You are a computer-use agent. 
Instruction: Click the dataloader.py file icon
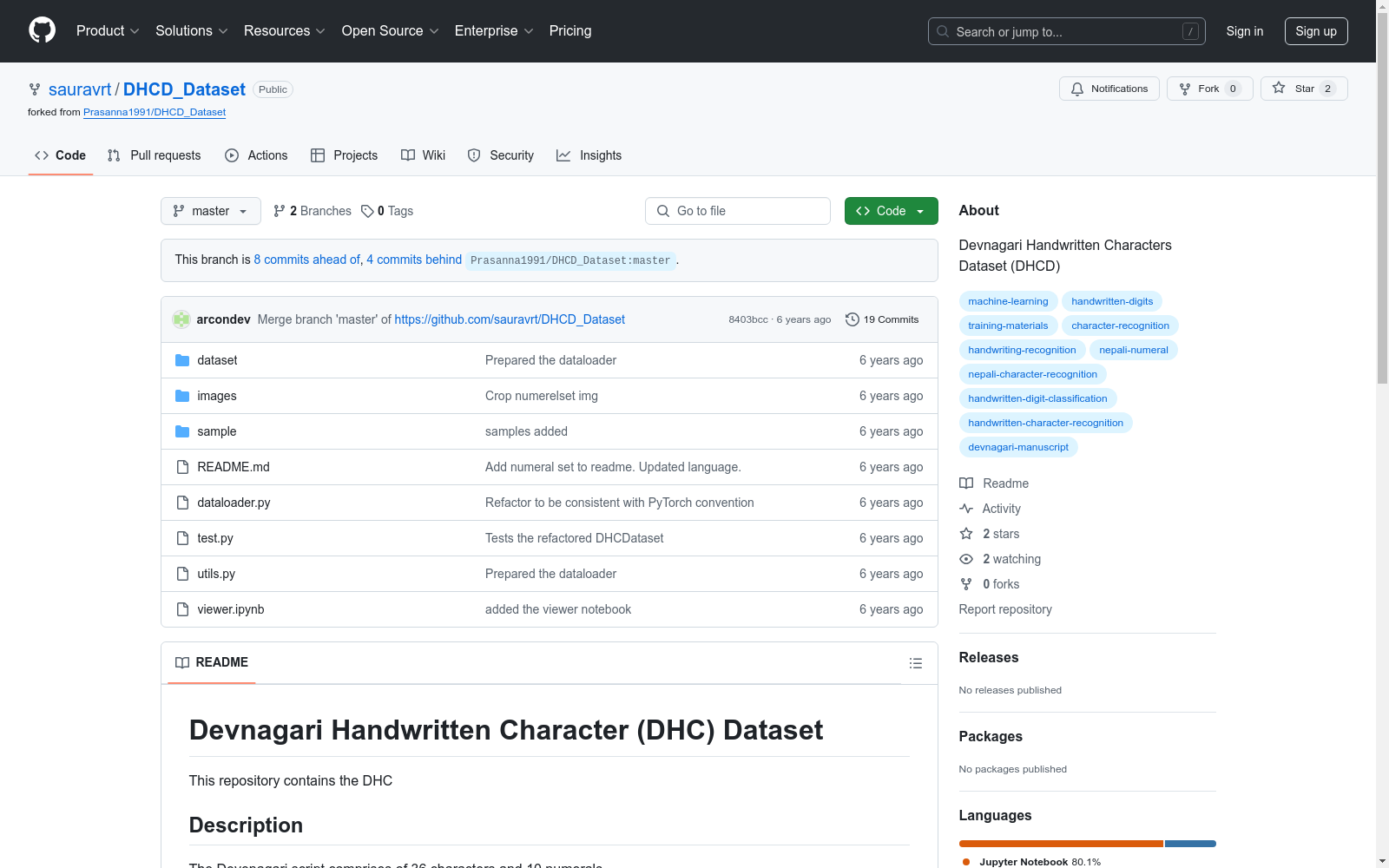(182, 503)
